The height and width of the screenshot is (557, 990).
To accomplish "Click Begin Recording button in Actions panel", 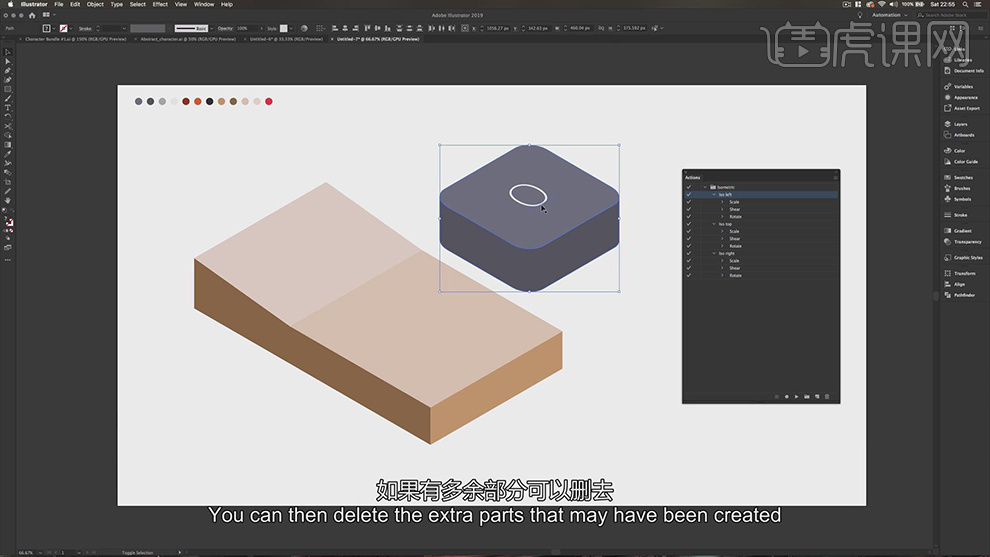I will click(x=787, y=397).
